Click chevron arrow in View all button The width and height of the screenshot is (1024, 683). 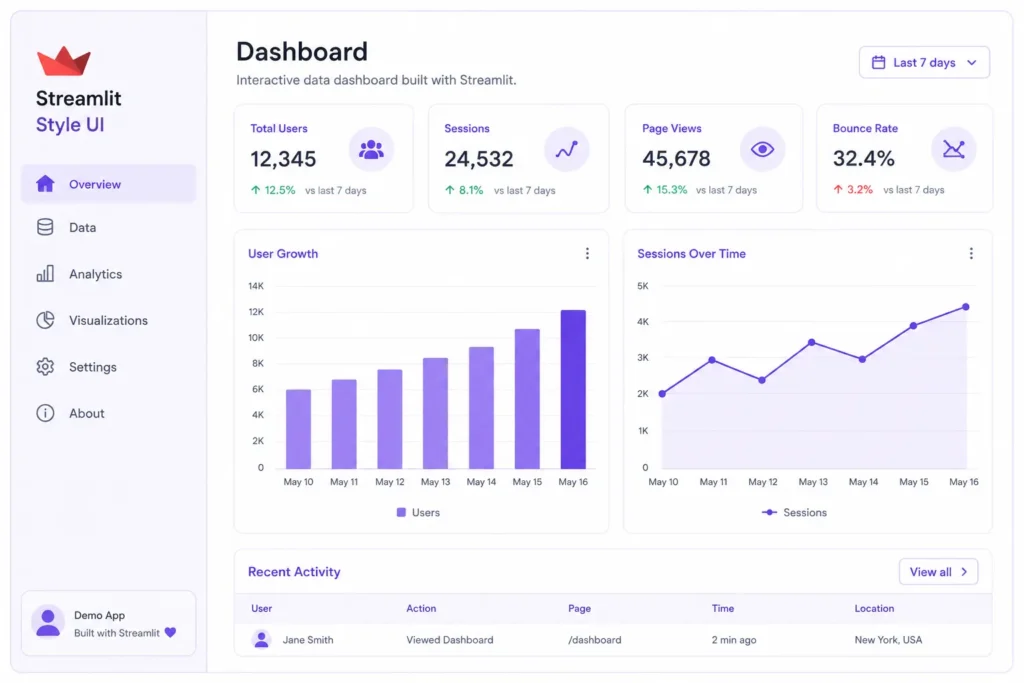[x=964, y=571]
